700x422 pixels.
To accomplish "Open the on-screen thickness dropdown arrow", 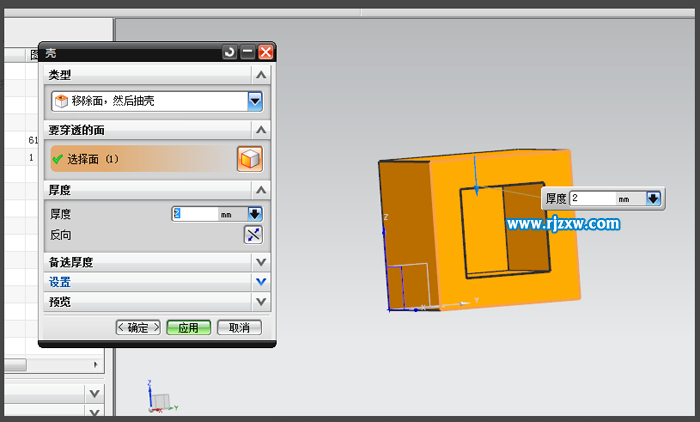I will (x=653, y=199).
